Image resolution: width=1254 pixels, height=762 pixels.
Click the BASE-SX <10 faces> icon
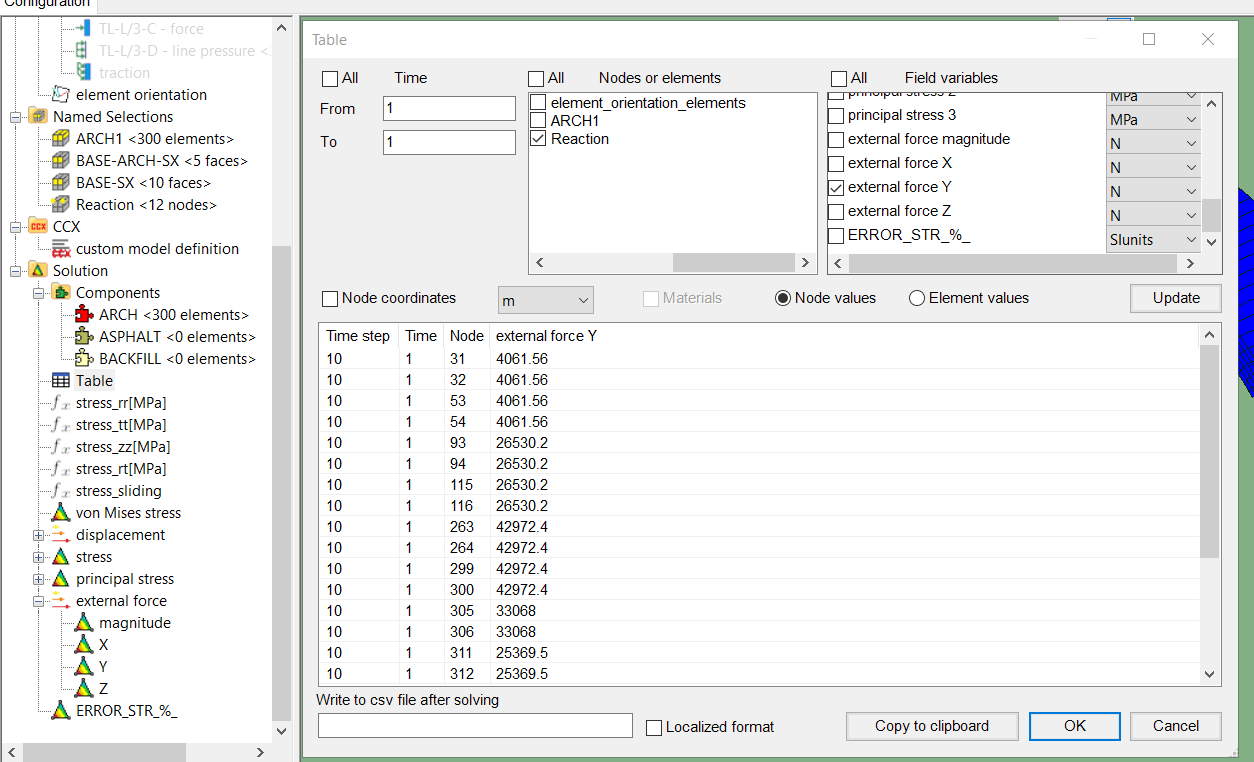point(61,183)
